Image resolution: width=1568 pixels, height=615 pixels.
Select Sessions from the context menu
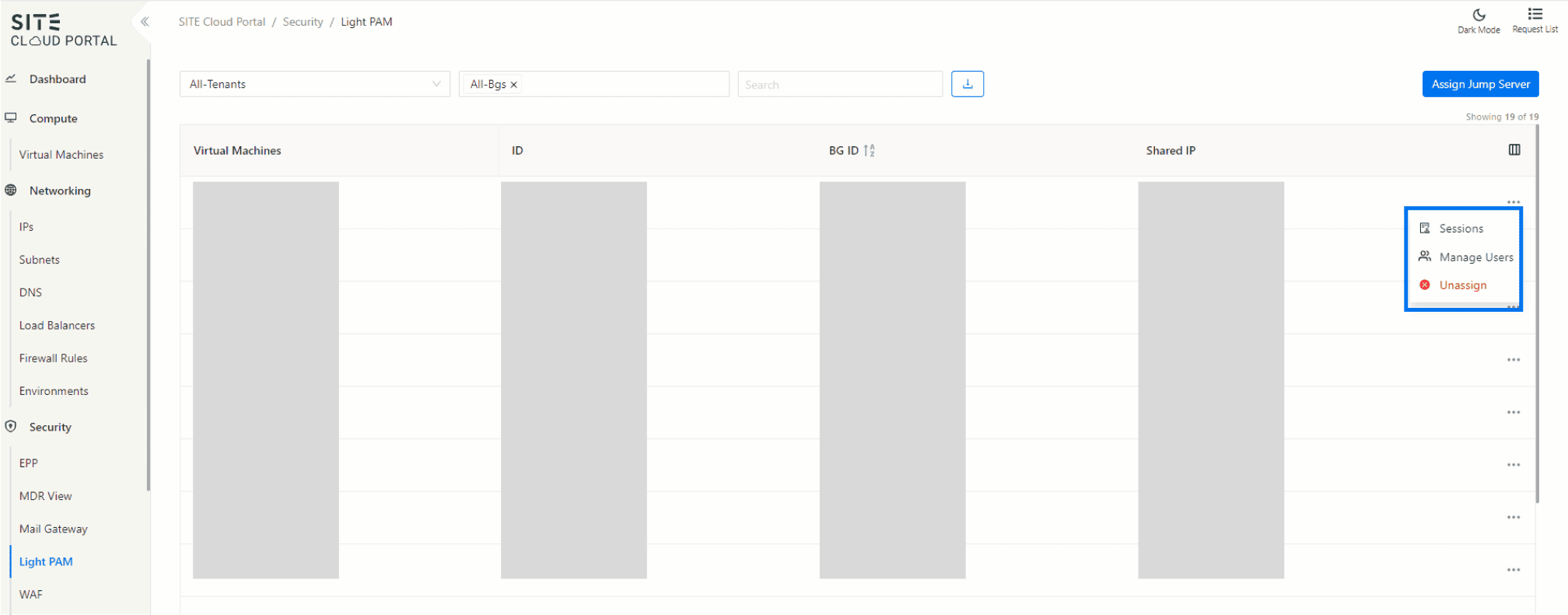[x=1461, y=229]
